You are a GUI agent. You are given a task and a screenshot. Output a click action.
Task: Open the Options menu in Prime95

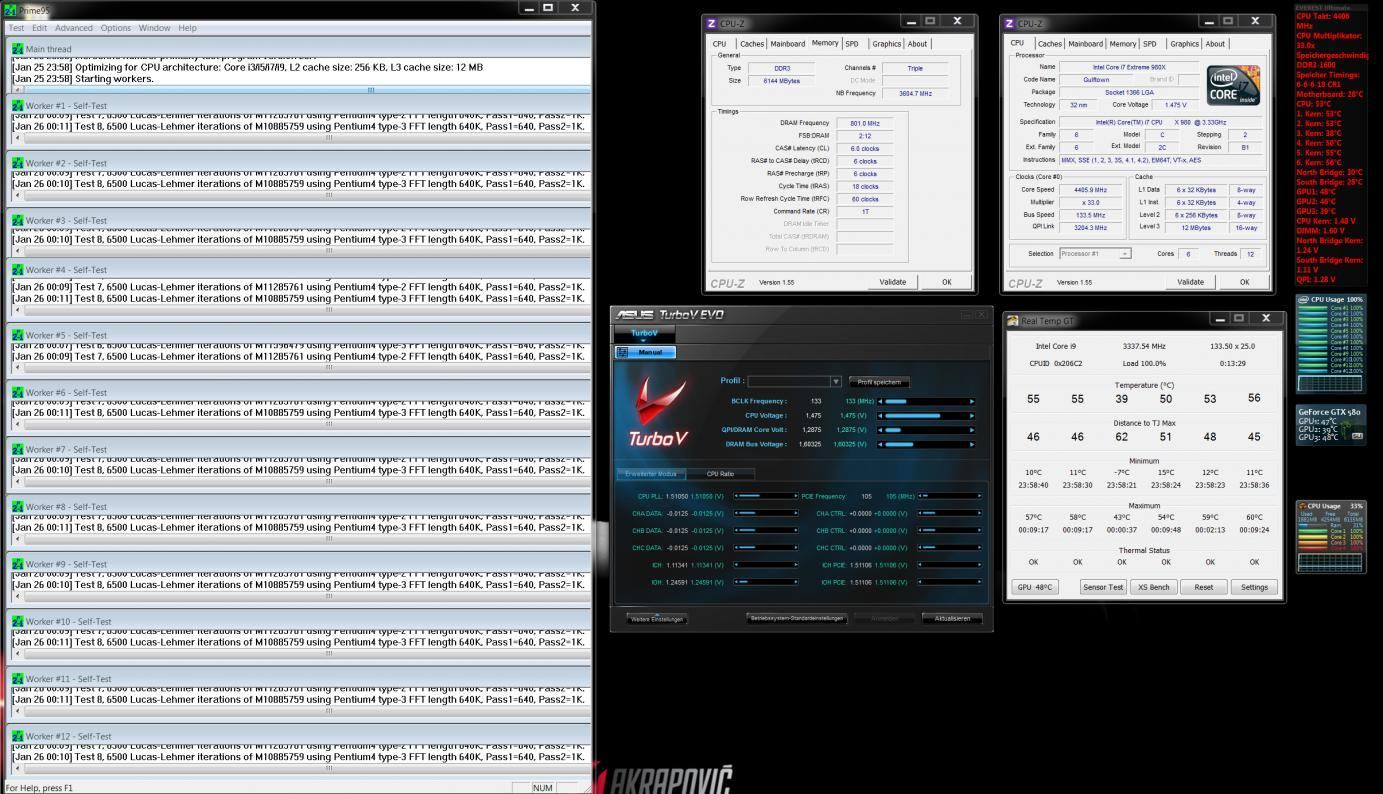[116, 28]
